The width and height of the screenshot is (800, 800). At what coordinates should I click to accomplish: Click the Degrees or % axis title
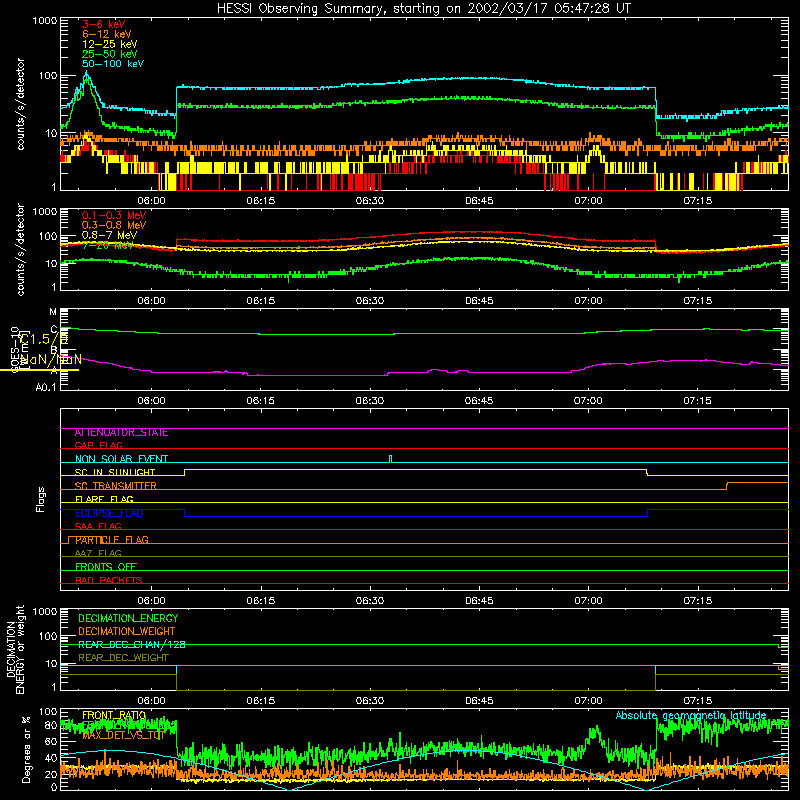click(x=26, y=749)
